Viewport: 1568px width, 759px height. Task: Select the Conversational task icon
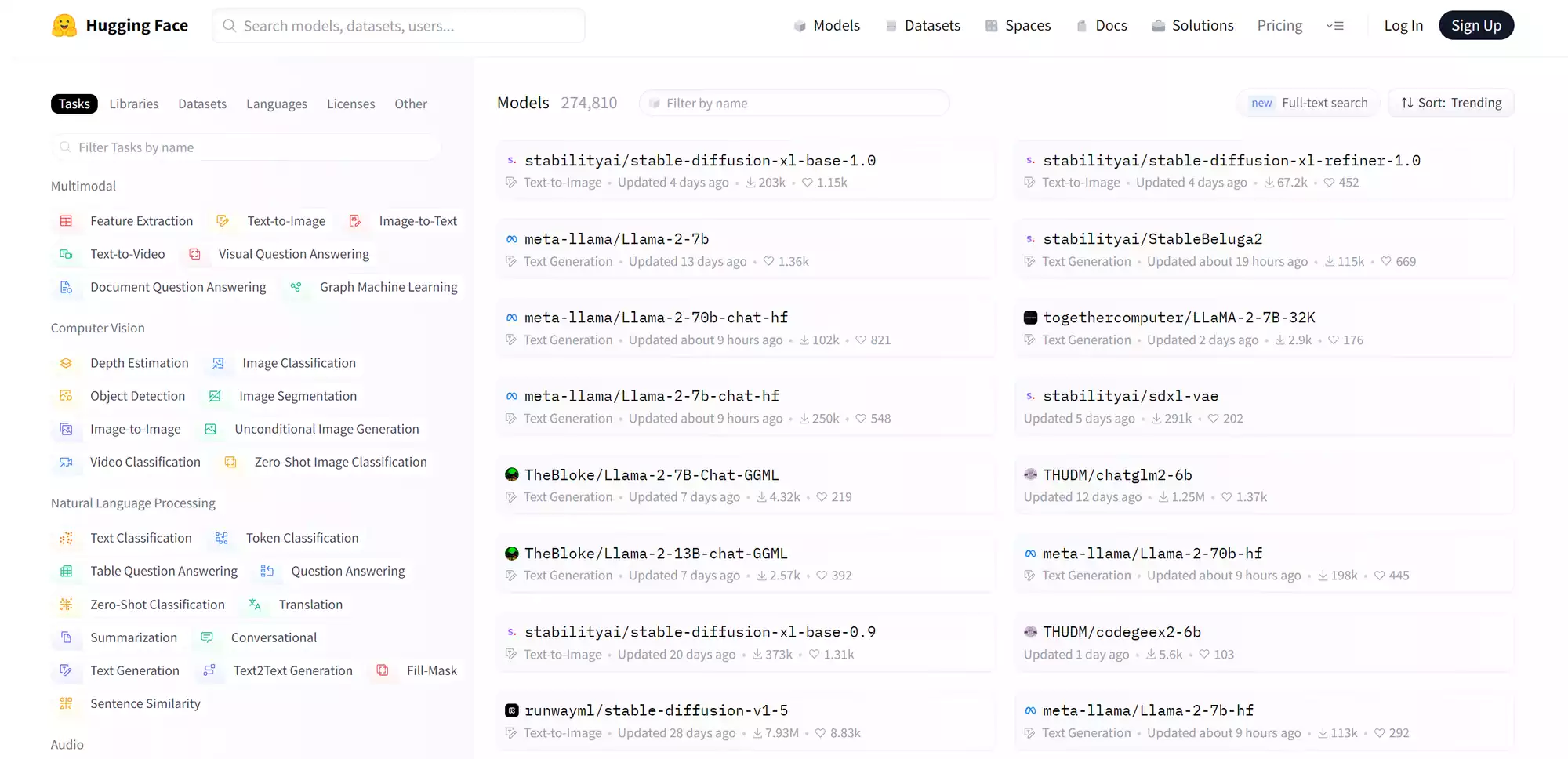click(207, 637)
